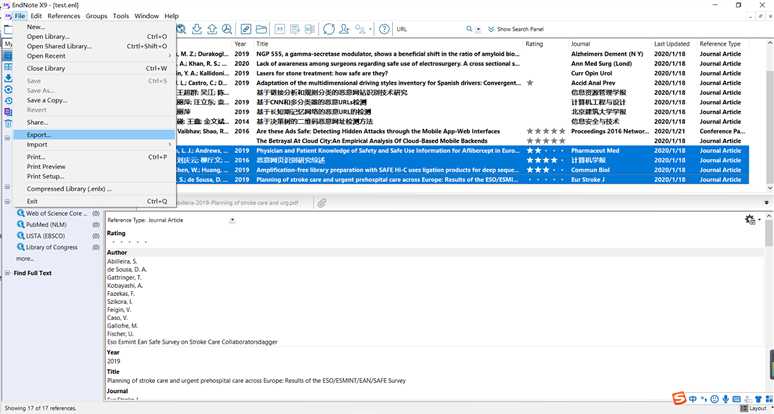Click the Return to Word Processor icon
Screen dimensions: 774x414
[x=310, y=29]
